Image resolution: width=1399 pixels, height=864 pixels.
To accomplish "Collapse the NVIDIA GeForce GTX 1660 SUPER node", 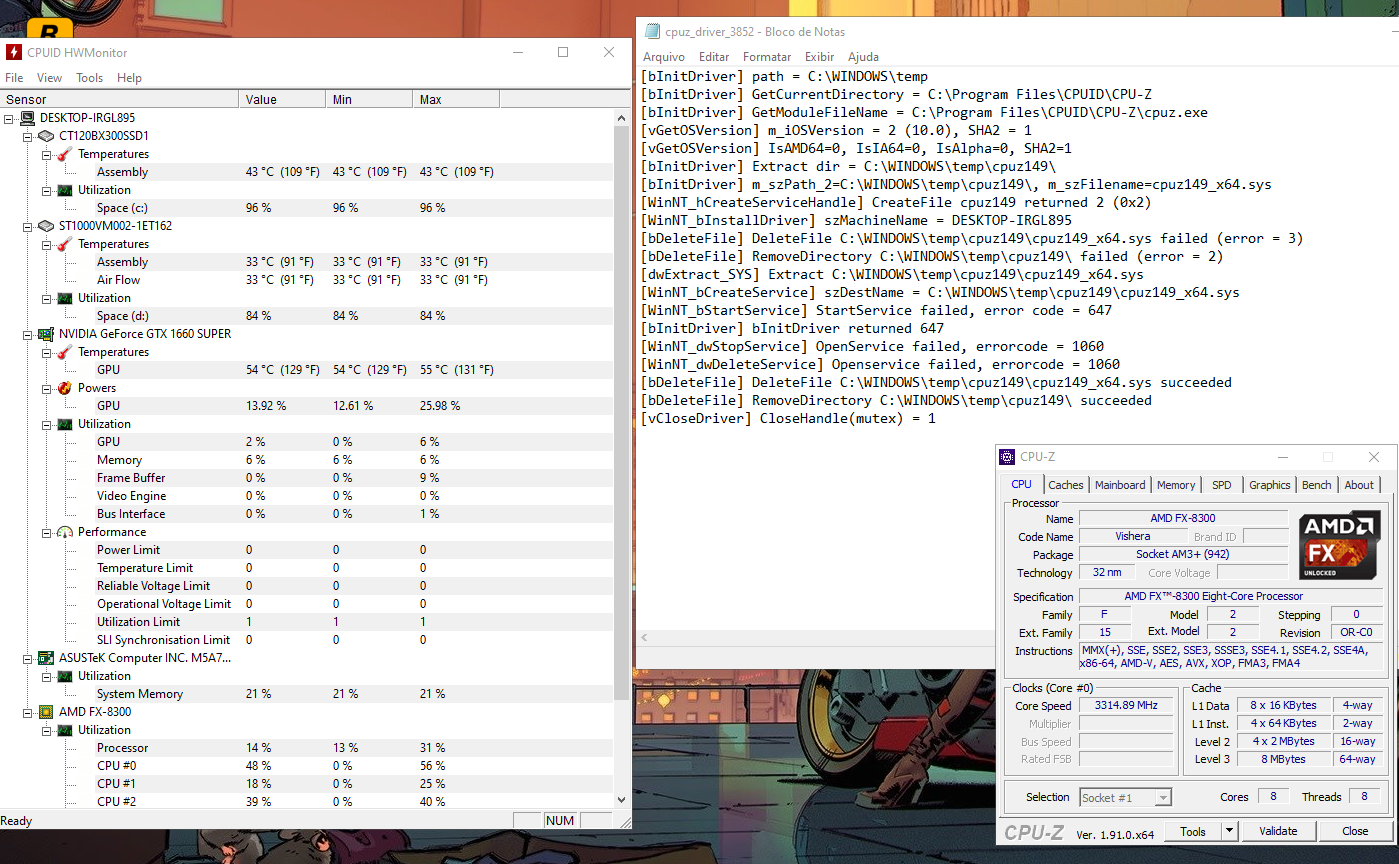I will [28, 334].
